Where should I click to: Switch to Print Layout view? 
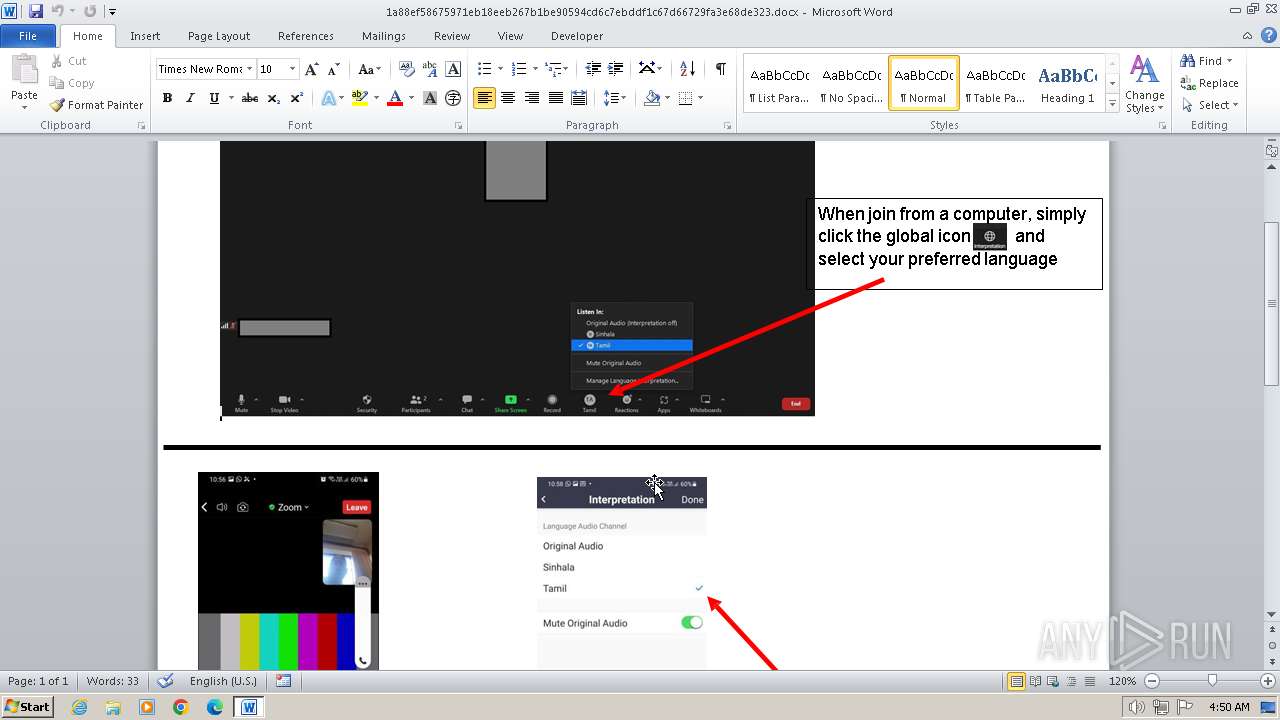(x=1016, y=681)
